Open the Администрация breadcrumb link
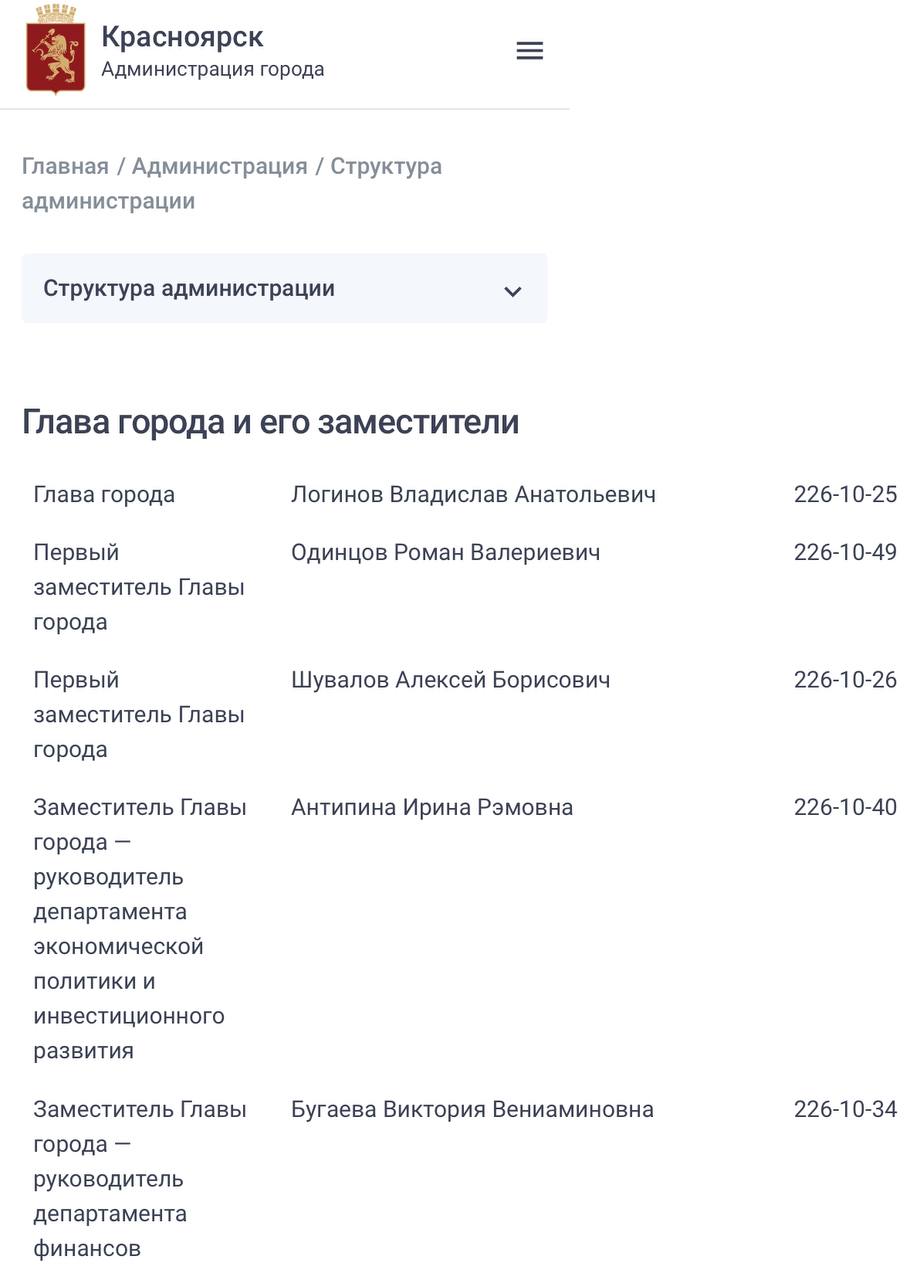Viewport: 910px width, 1280px height. (x=220, y=166)
